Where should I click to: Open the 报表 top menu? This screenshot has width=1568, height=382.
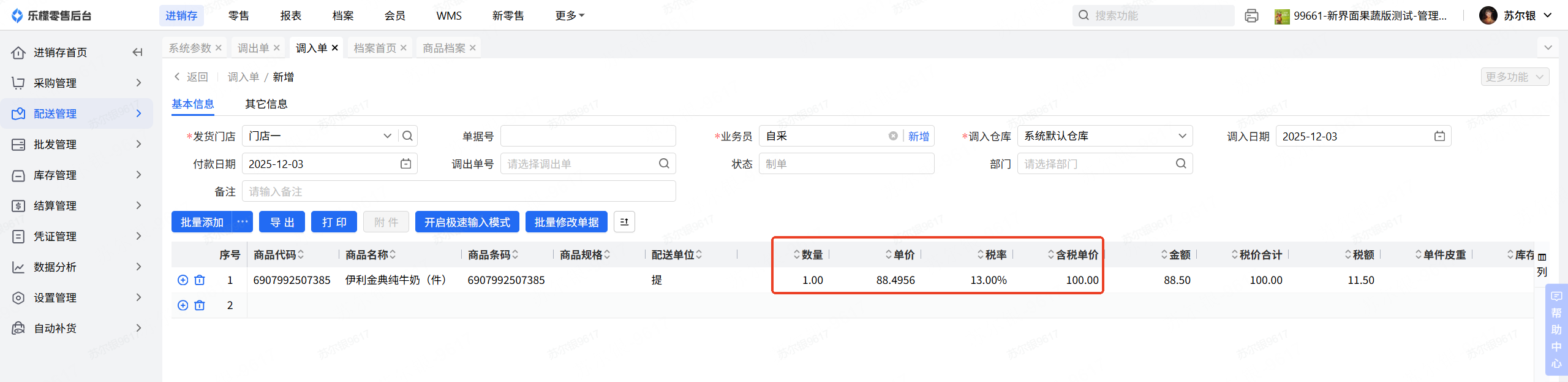click(291, 16)
